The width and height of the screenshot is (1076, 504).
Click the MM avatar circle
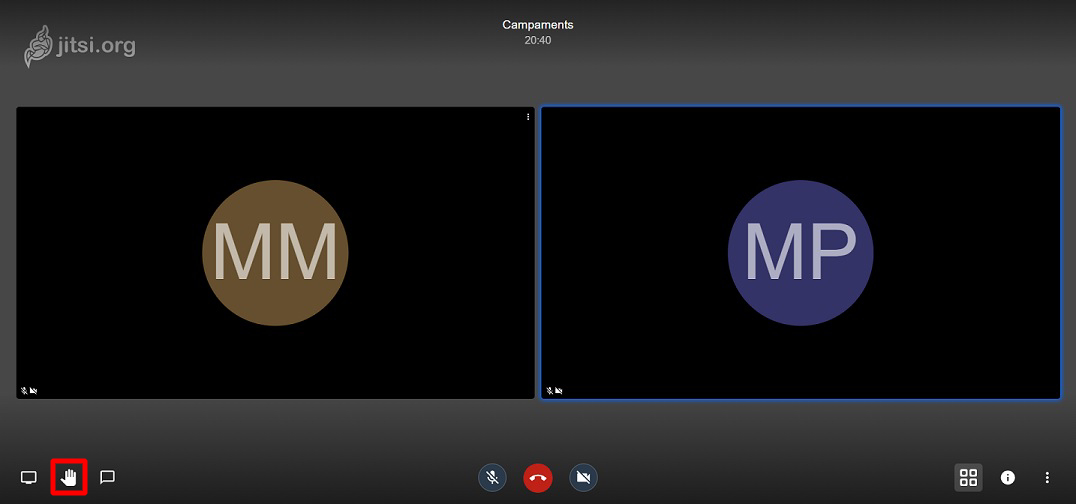[275, 253]
